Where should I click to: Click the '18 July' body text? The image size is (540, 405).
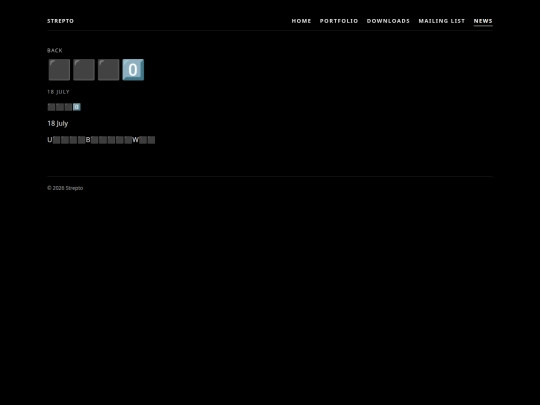pyautogui.click(x=58, y=124)
